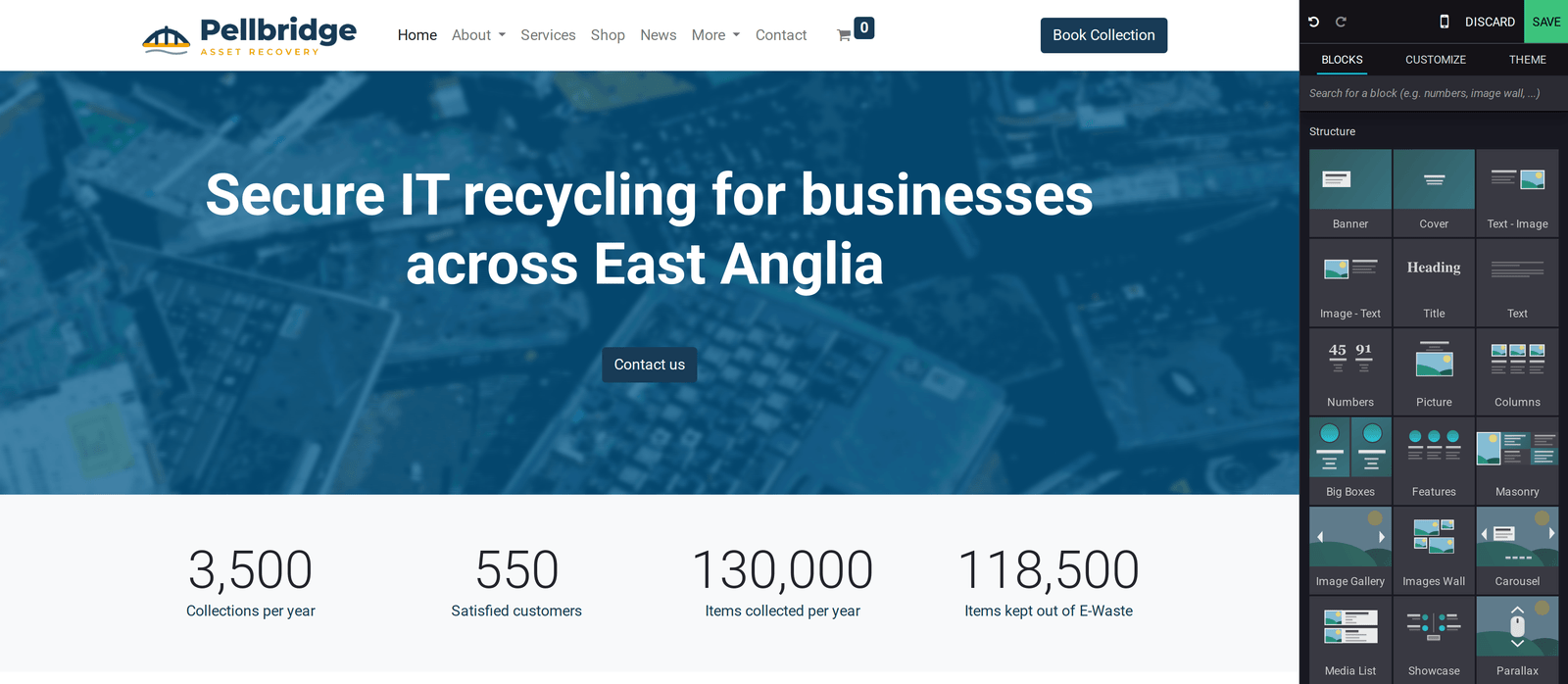Open the Shop menu item

pos(608,35)
